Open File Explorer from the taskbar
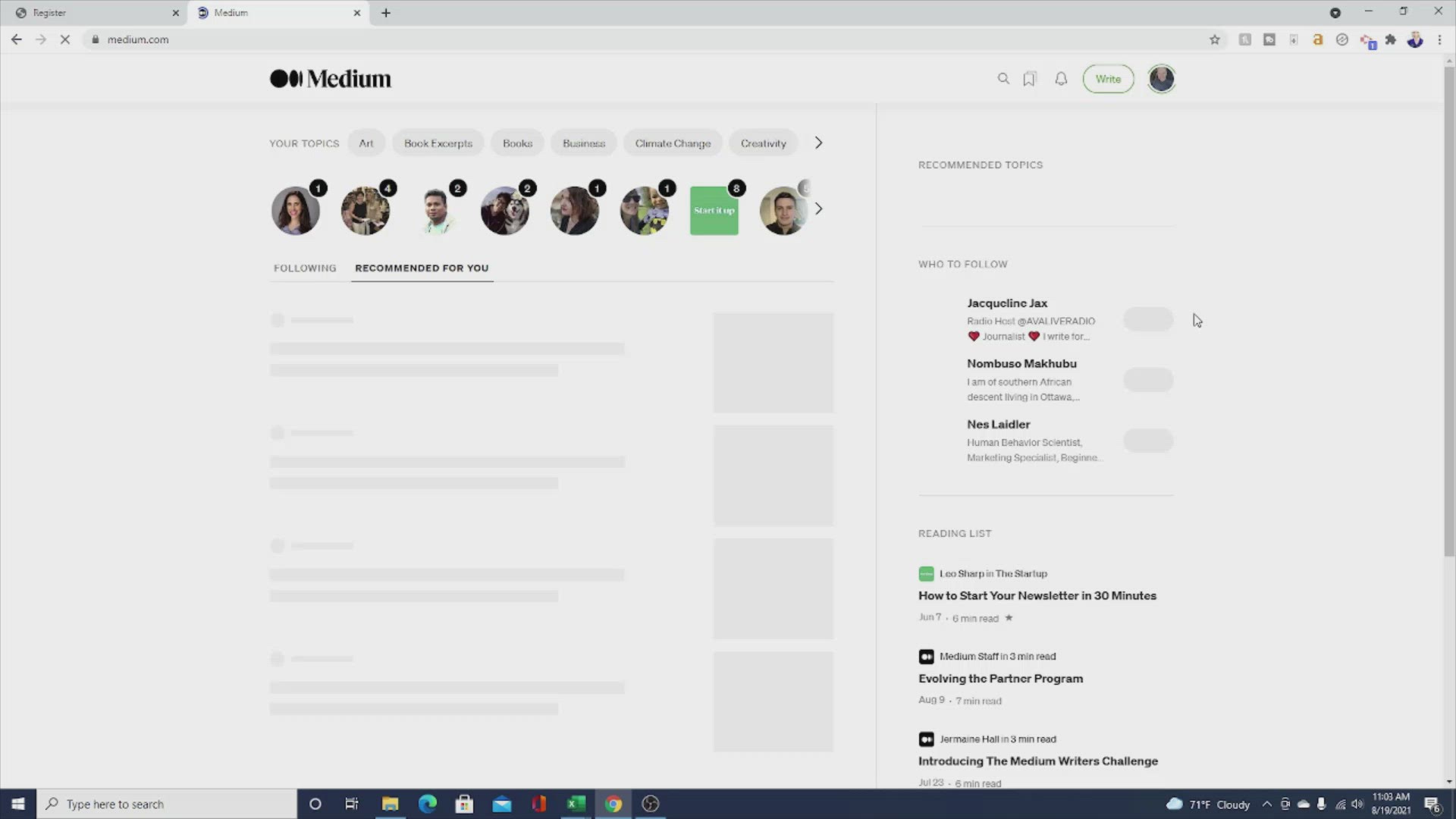The width and height of the screenshot is (1456, 819). pos(390,804)
